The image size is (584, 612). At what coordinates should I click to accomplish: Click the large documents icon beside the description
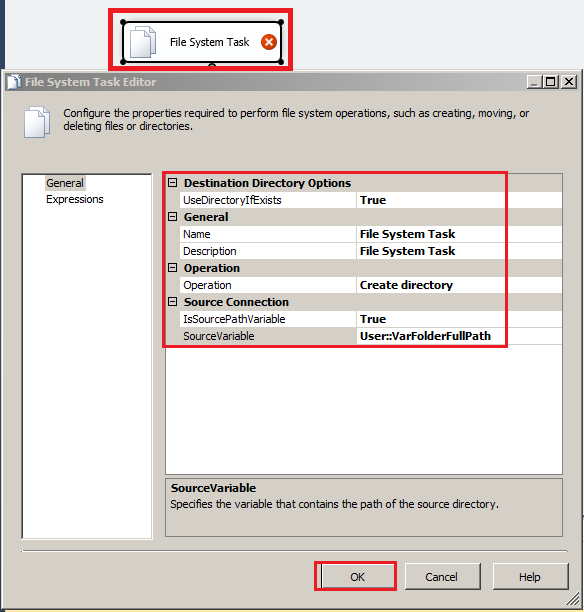click(37, 122)
